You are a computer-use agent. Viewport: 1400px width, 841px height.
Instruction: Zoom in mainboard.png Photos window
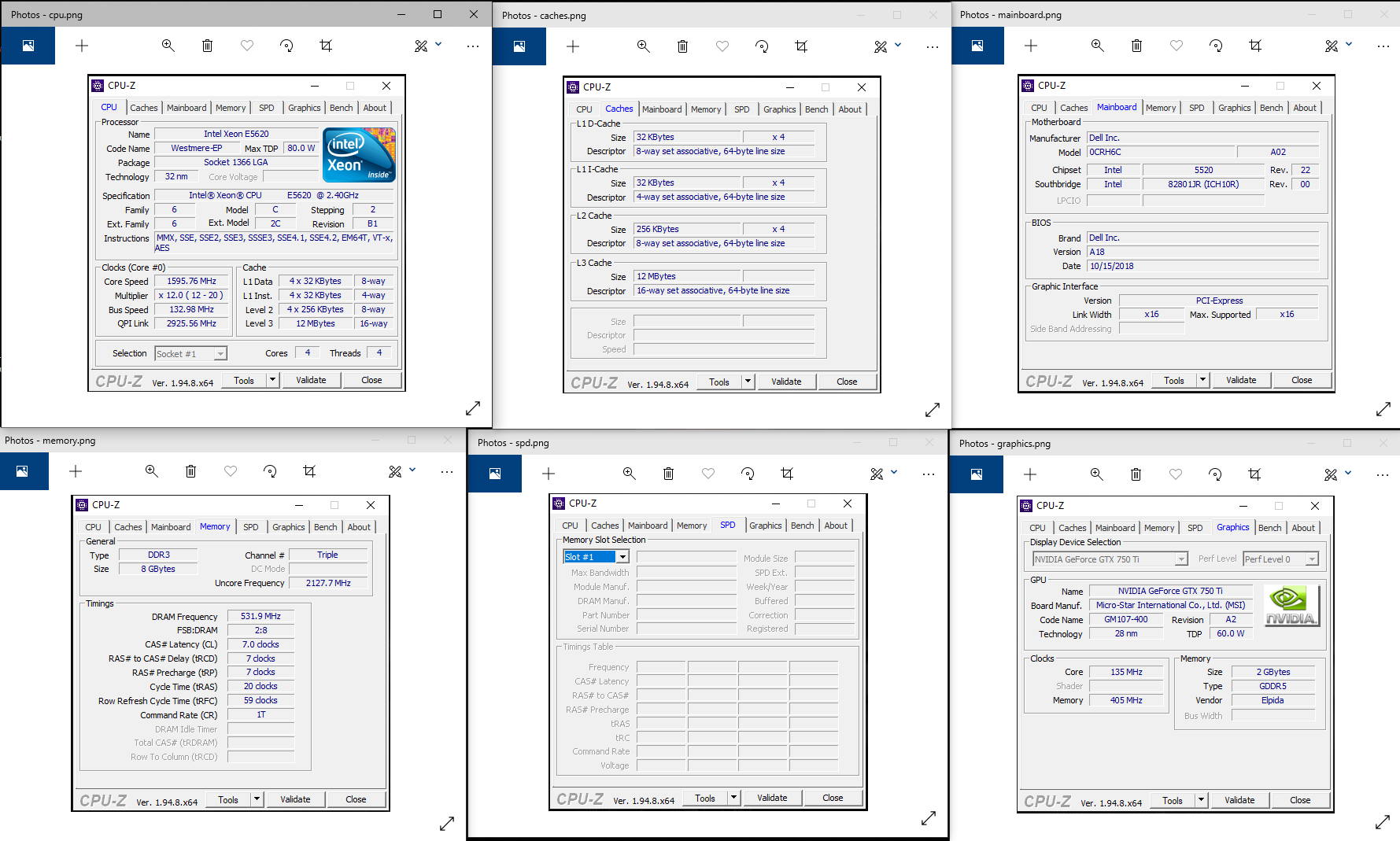pyautogui.click(x=1098, y=46)
